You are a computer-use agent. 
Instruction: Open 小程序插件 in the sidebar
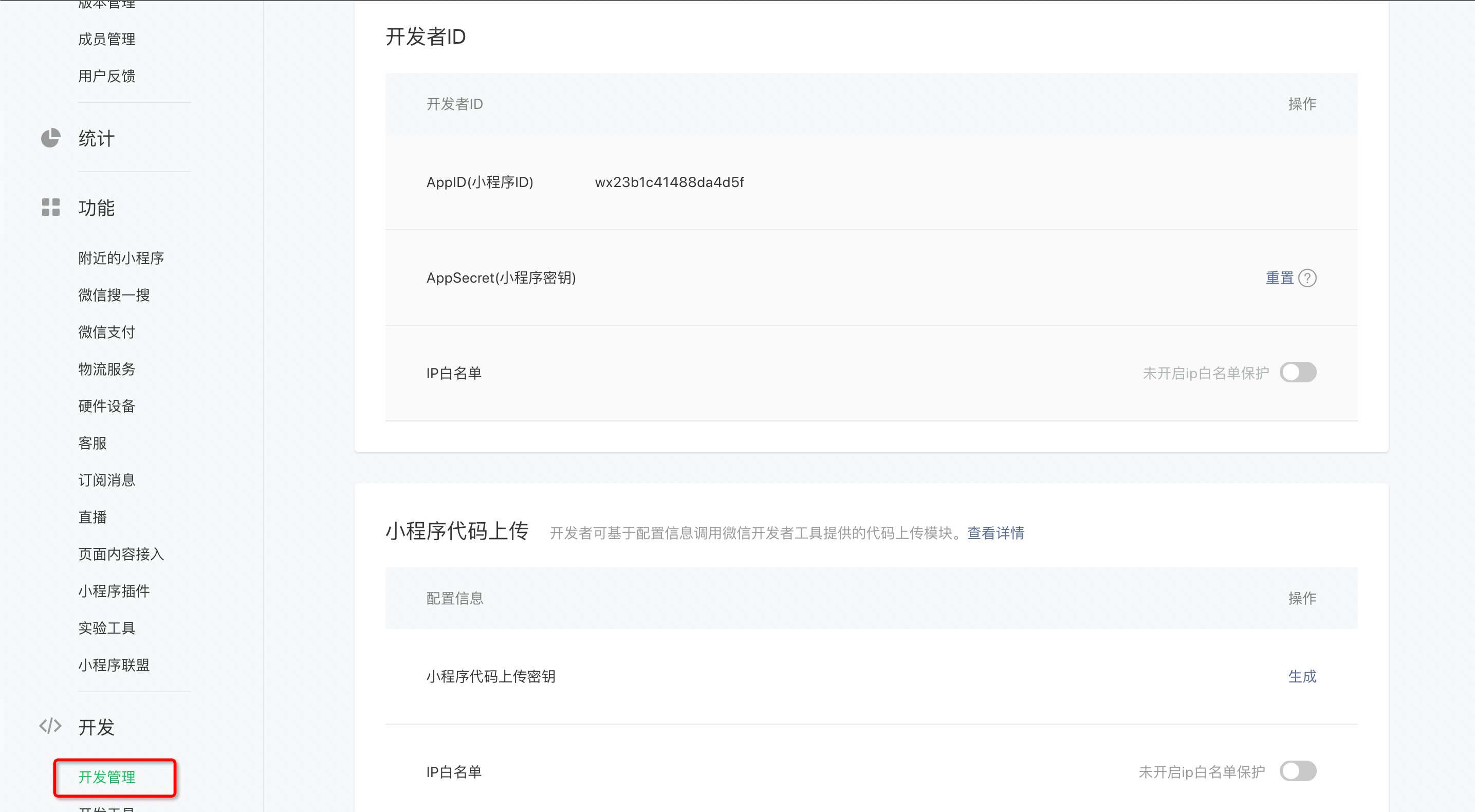click(114, 591)
